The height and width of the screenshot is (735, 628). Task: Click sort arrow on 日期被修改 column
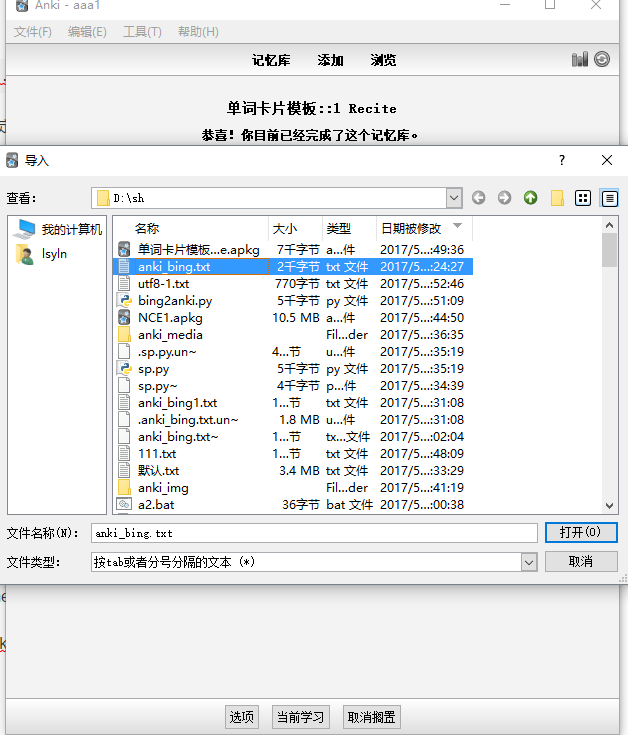coord(457,226)
